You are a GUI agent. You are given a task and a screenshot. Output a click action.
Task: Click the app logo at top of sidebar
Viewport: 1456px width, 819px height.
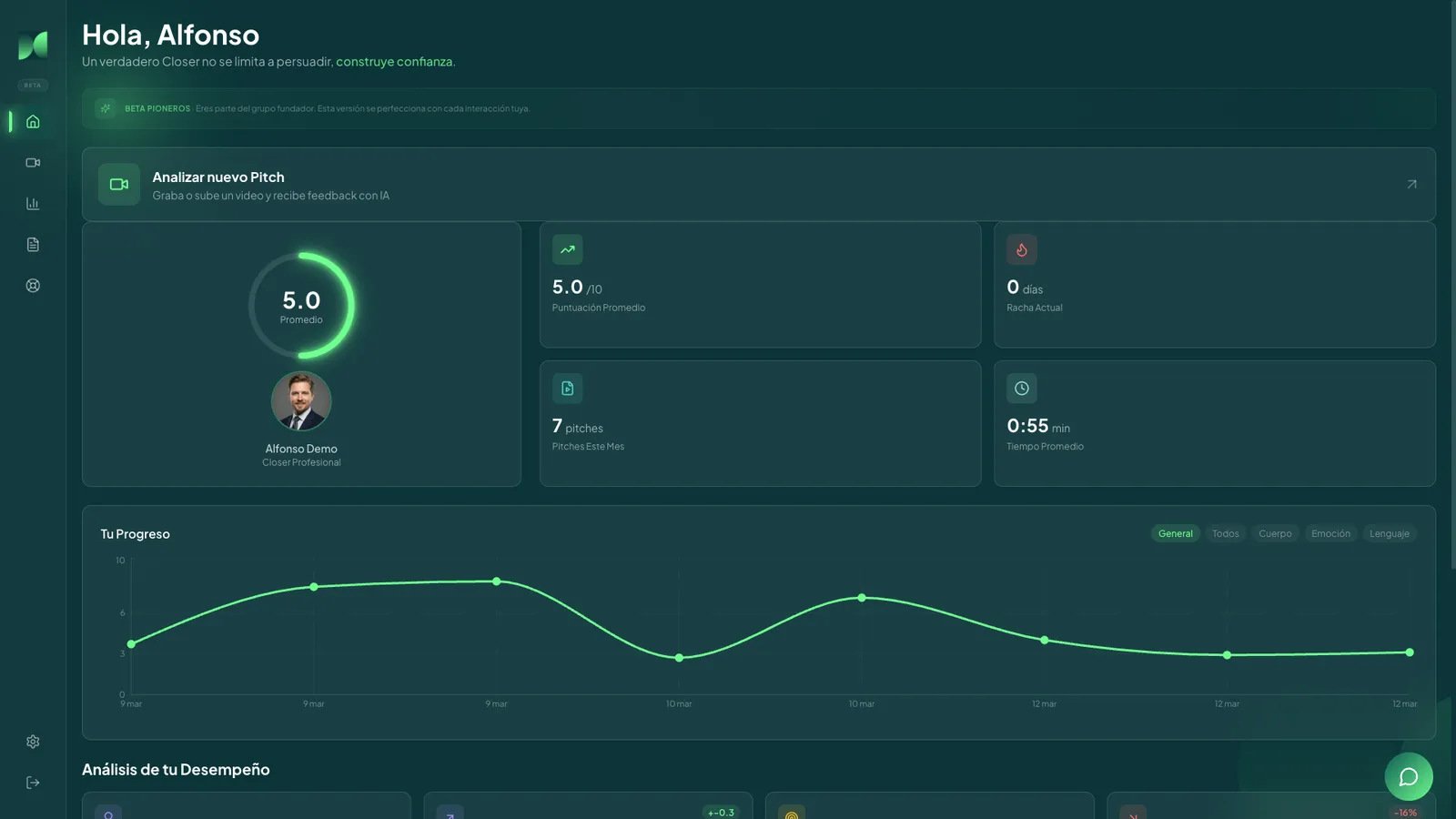tap(33, 45)
